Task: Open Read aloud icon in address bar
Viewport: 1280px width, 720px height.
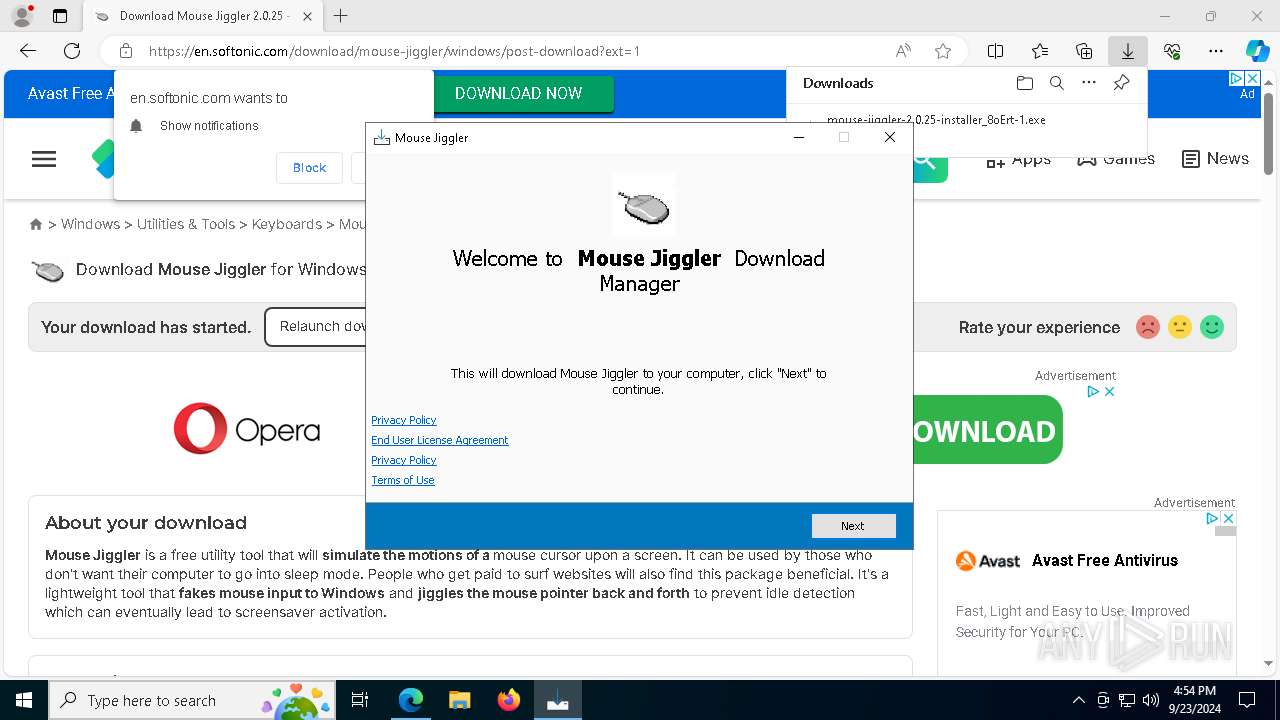Action: tap(903, 51)
